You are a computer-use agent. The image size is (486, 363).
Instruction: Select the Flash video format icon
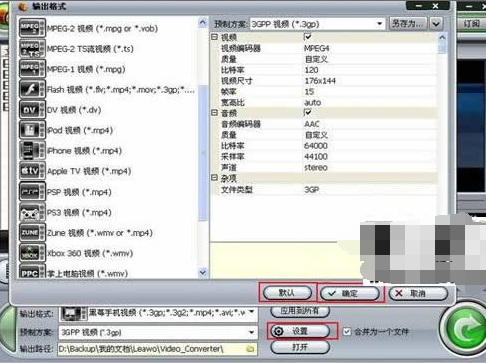click(32, 89)
